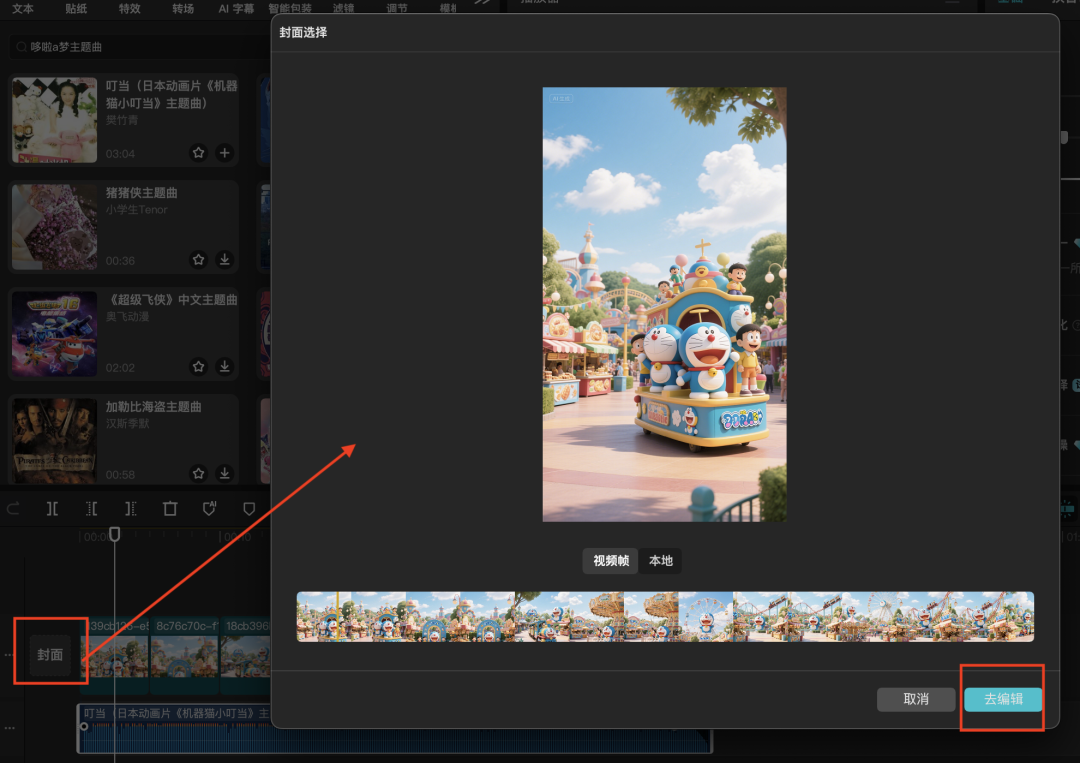Click the trim-right bracket icon in toolbar
The image size is (1080, 763).
[130, 509]
